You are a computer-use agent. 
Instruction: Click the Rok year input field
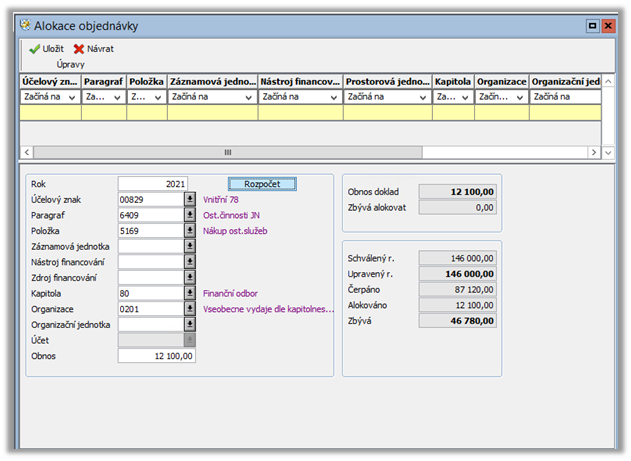[152, 184]
